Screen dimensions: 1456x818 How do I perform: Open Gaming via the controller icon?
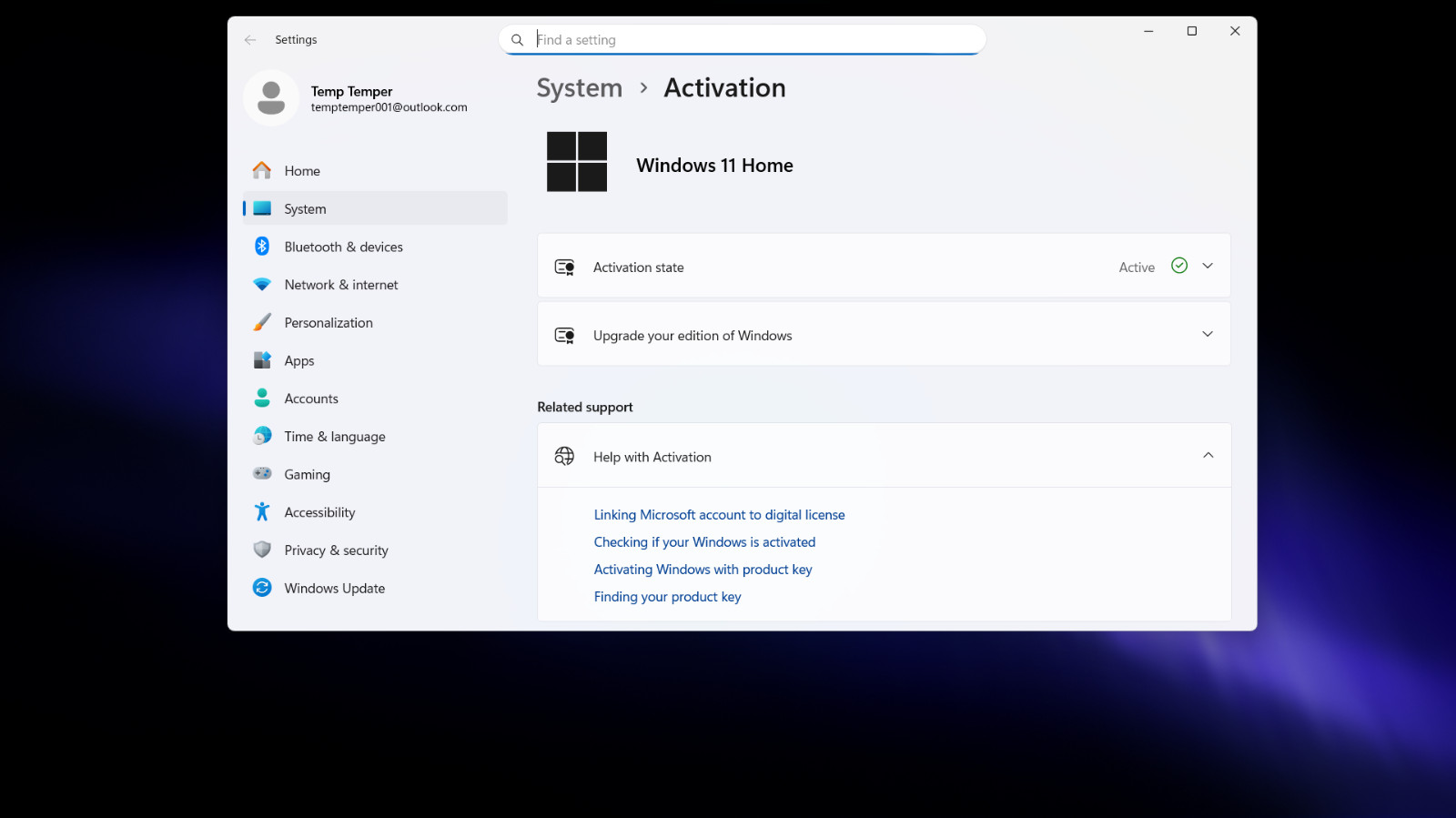(x=262, y=473)
